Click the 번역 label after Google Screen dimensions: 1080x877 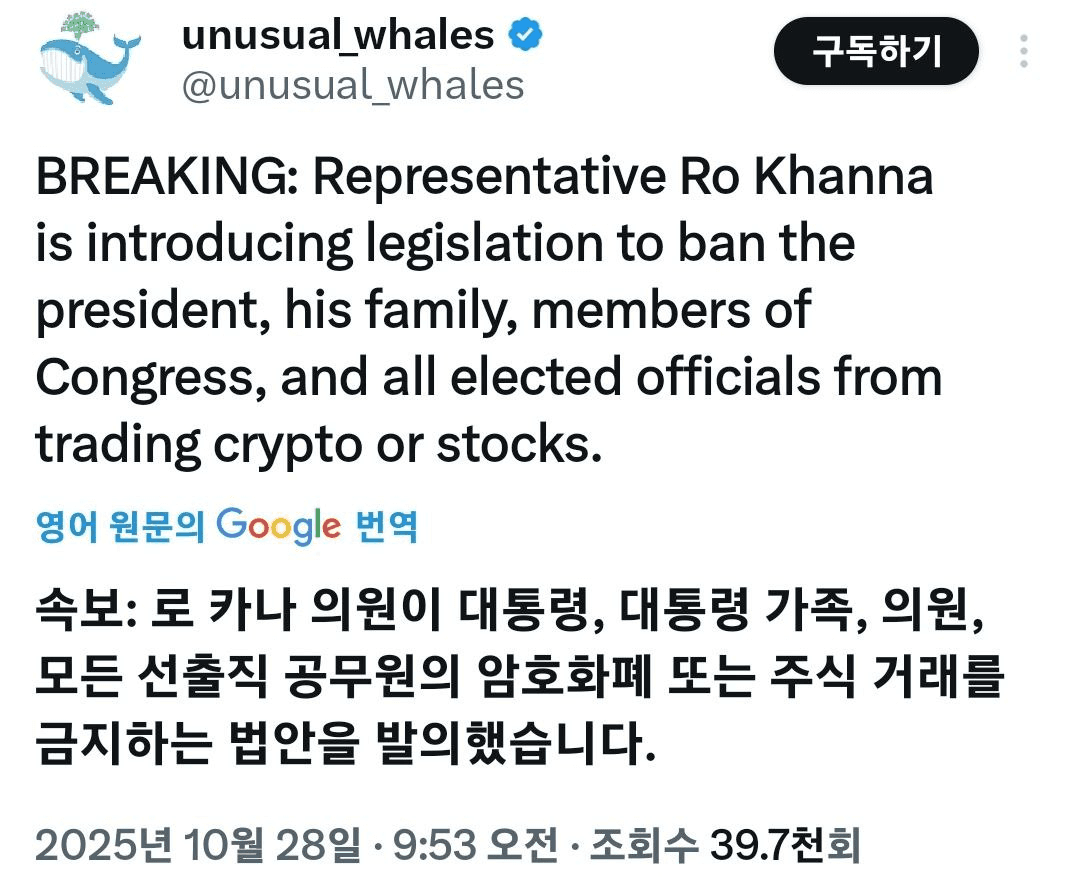(x=386, y=525)
